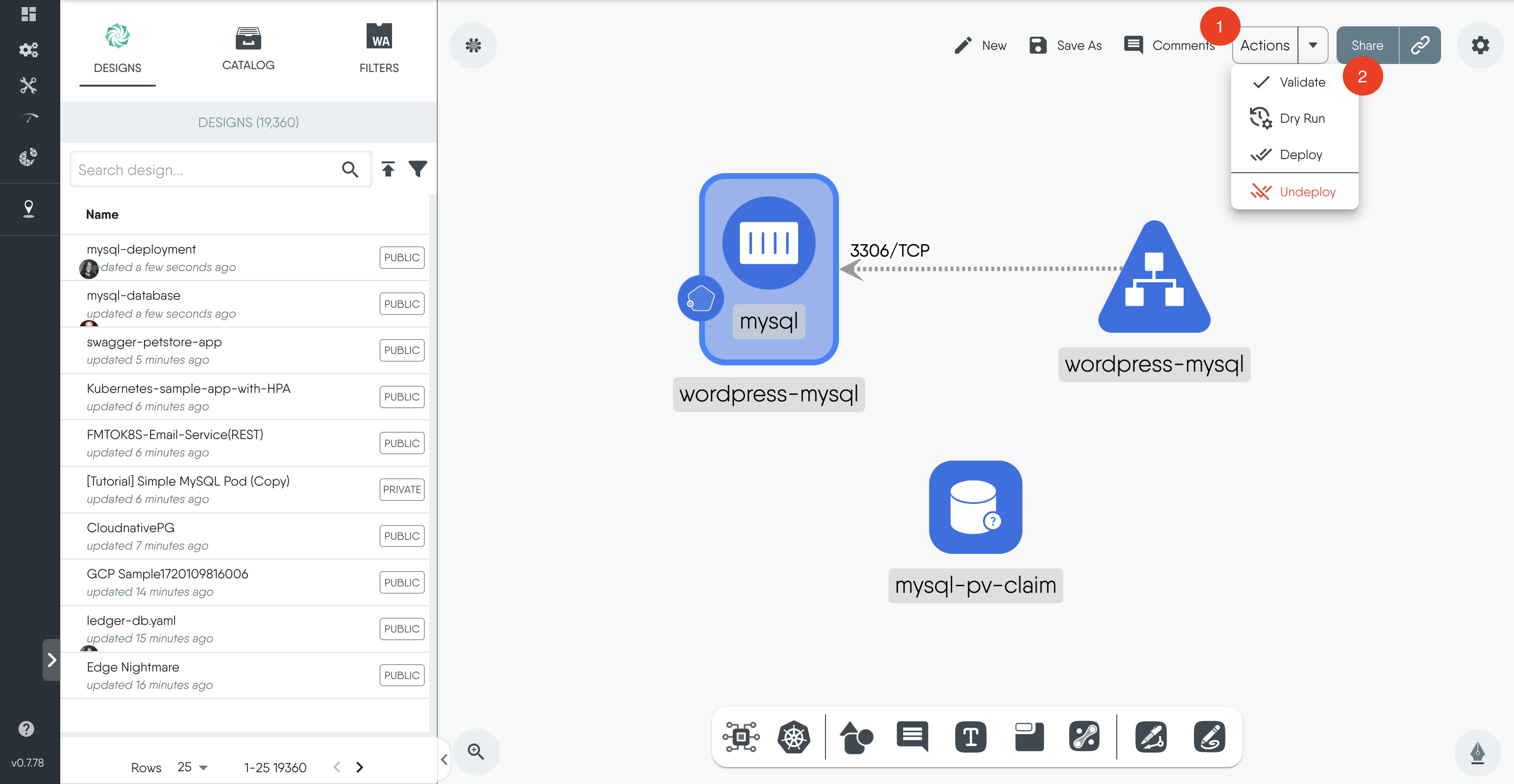Open the Rows per page dropdown
The width and height of the screenshot is (1514, 784).
(x=193, y=767)
